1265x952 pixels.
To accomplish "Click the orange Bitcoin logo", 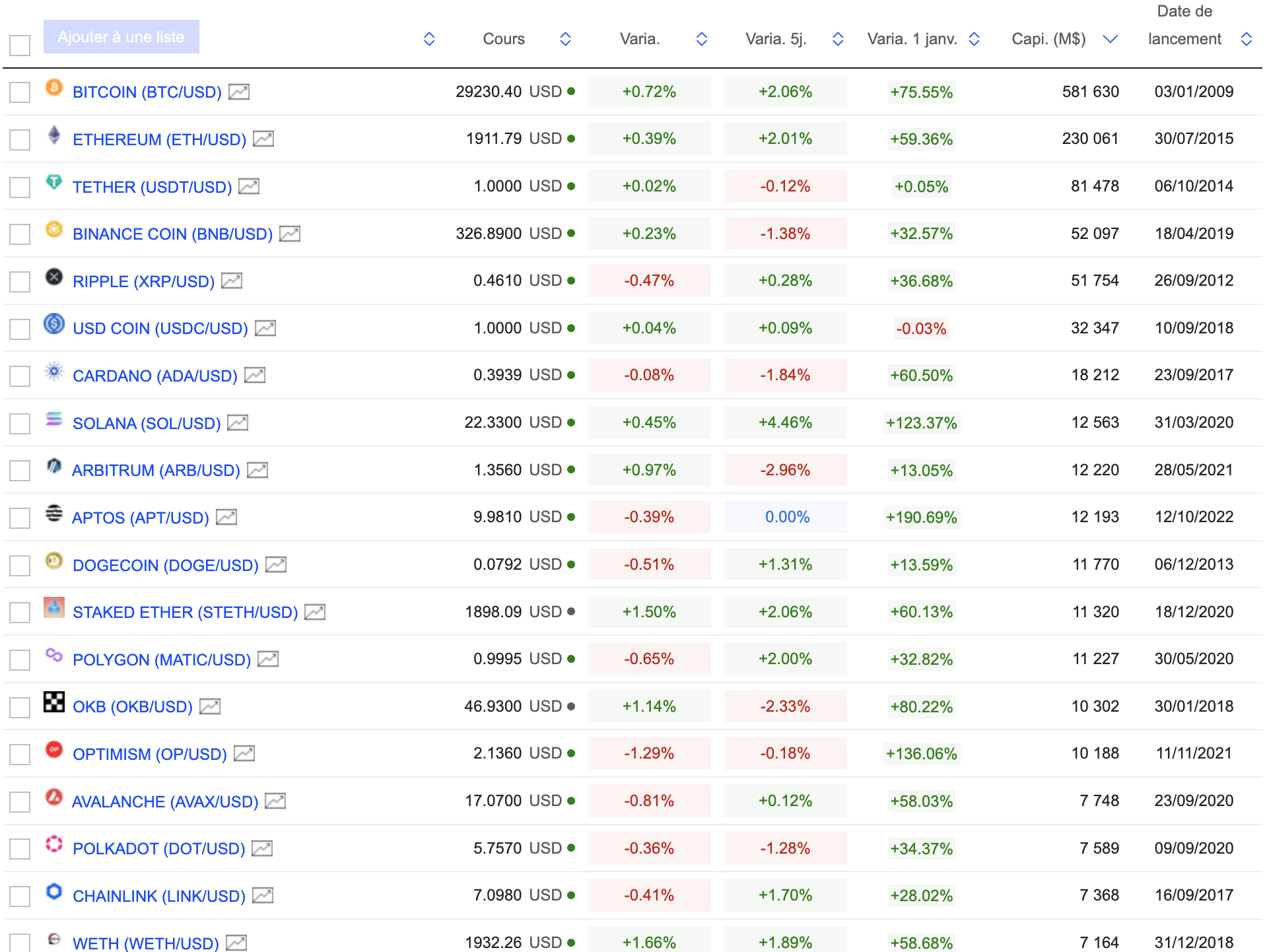I will coord(54,87).
